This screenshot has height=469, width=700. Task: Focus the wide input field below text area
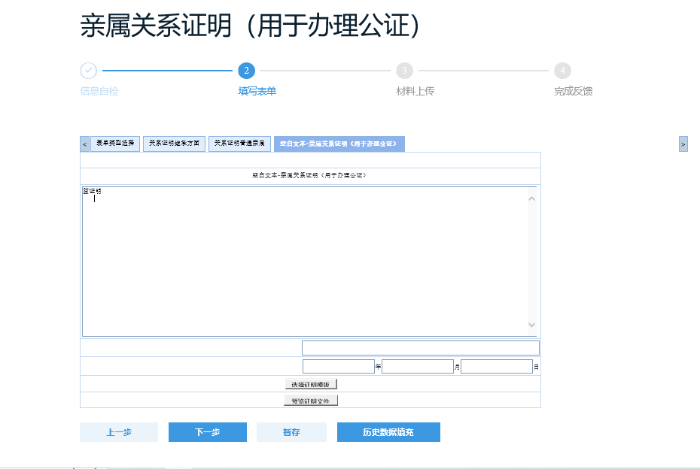[420, 348]
